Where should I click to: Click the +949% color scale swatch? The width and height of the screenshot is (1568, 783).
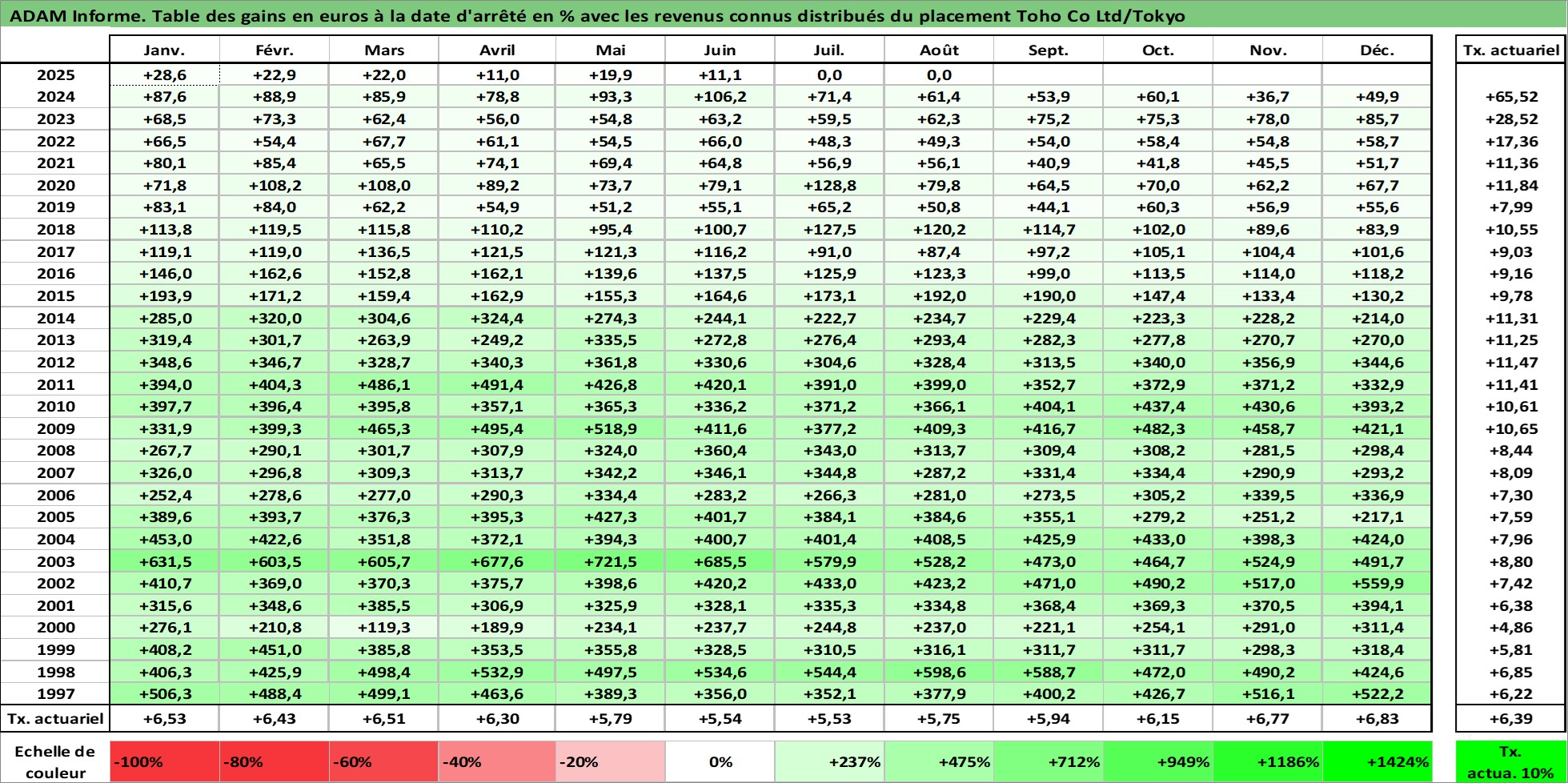pos(1158,762)
